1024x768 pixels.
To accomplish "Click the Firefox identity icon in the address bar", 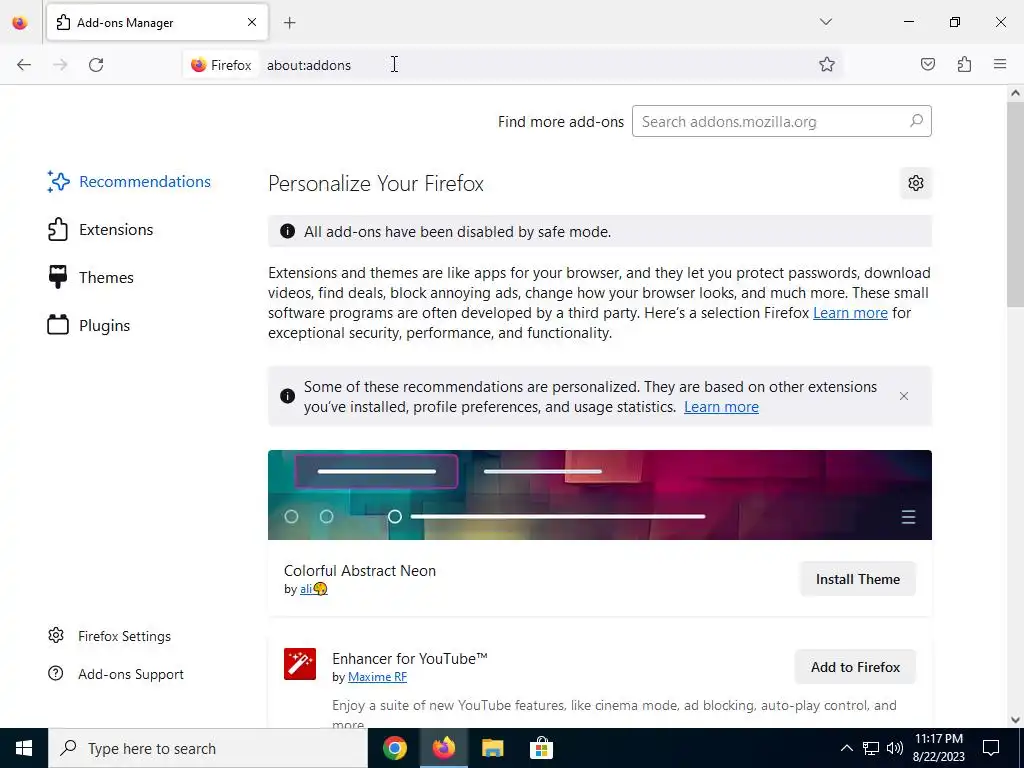I will click(x=221, y=65).
